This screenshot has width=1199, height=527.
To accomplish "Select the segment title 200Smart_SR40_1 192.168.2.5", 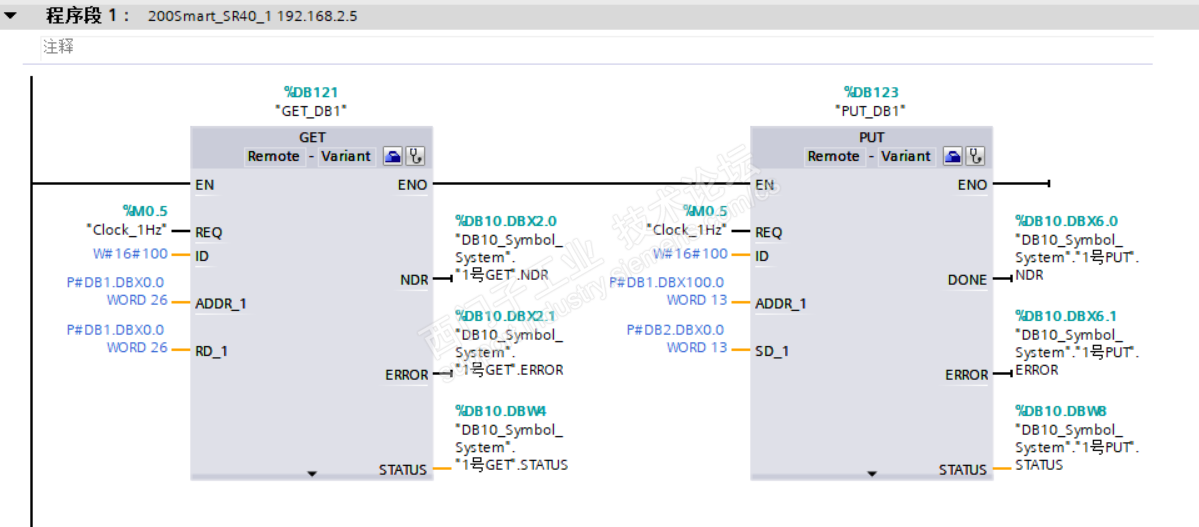I will click(x=252, y=16).
